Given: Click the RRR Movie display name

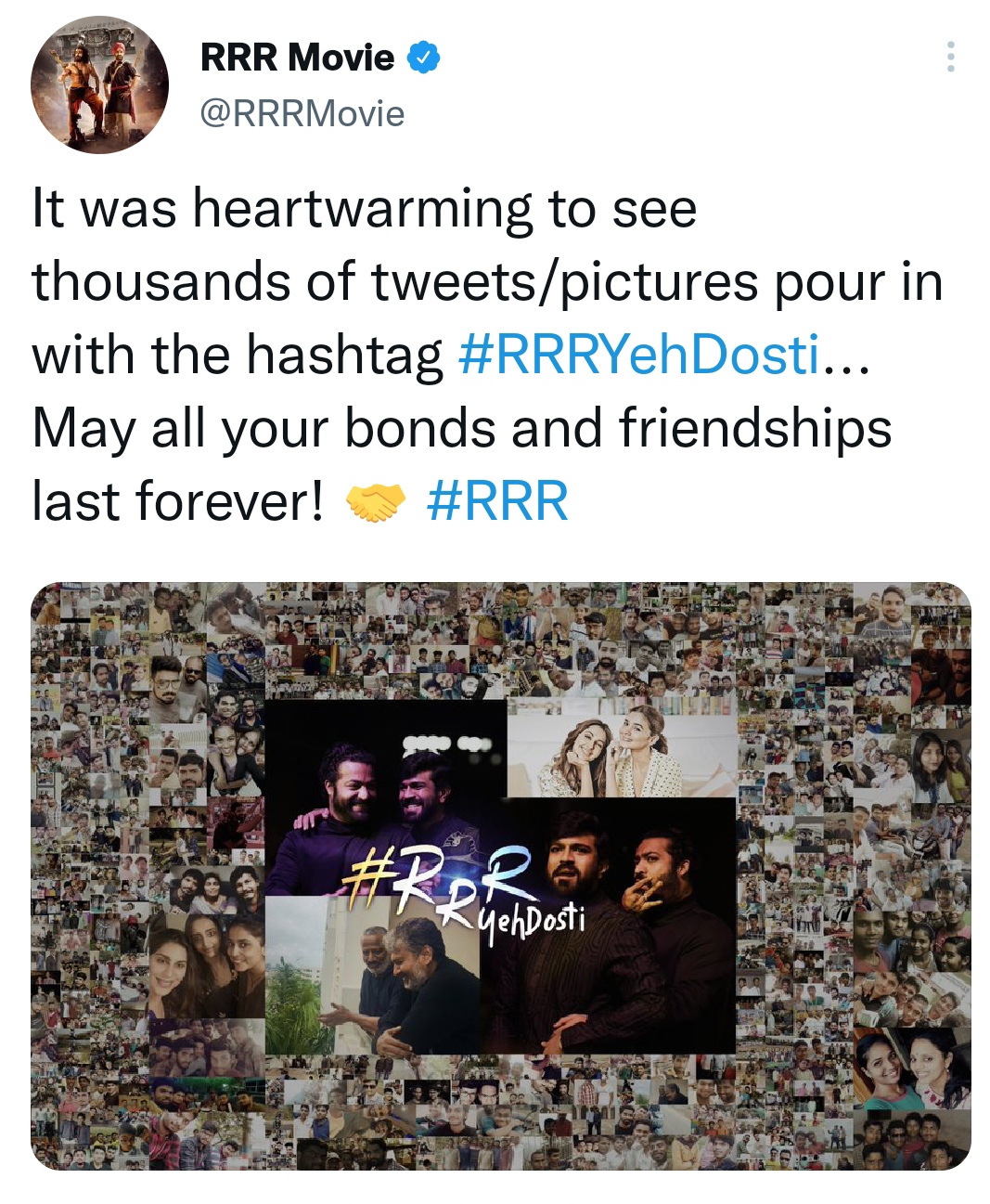Looking at the screenshot, I should tap(297, 58).
